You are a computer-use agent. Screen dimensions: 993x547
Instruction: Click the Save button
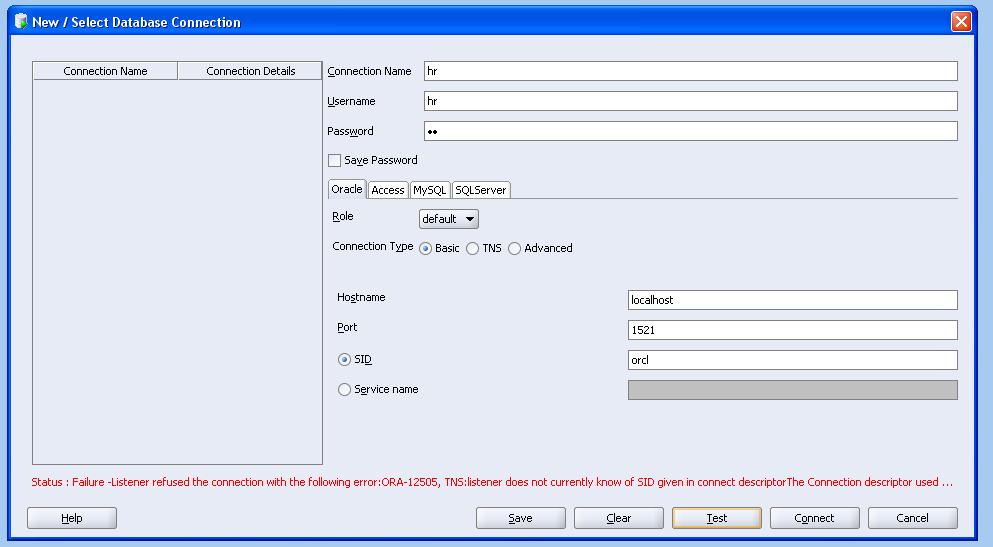point(521,518)
